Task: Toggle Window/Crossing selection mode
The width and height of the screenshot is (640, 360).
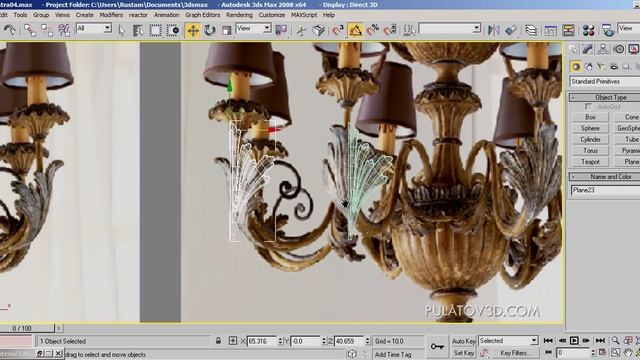Action: click(173, 30)
